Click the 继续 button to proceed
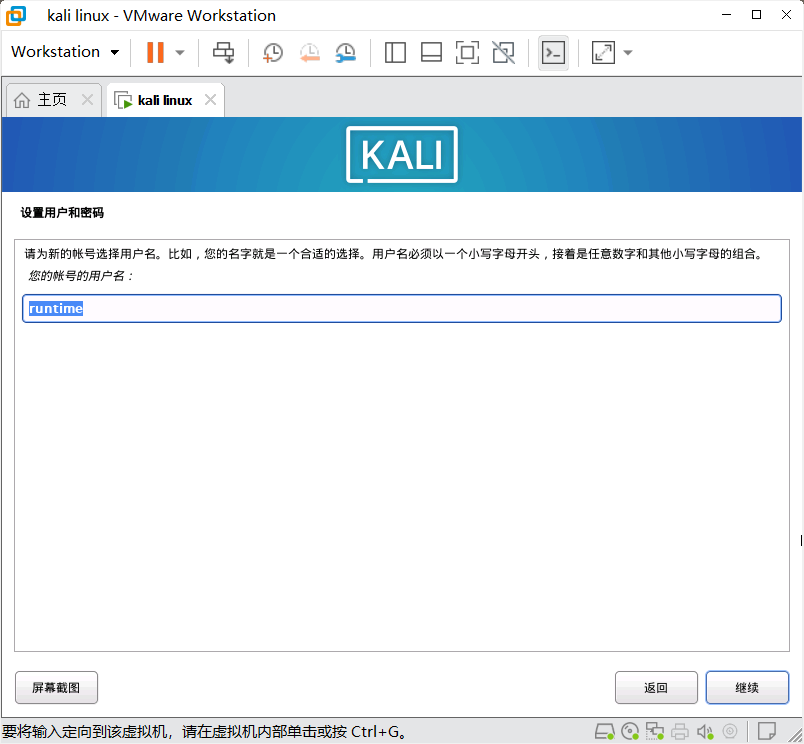 coord(747,687)
